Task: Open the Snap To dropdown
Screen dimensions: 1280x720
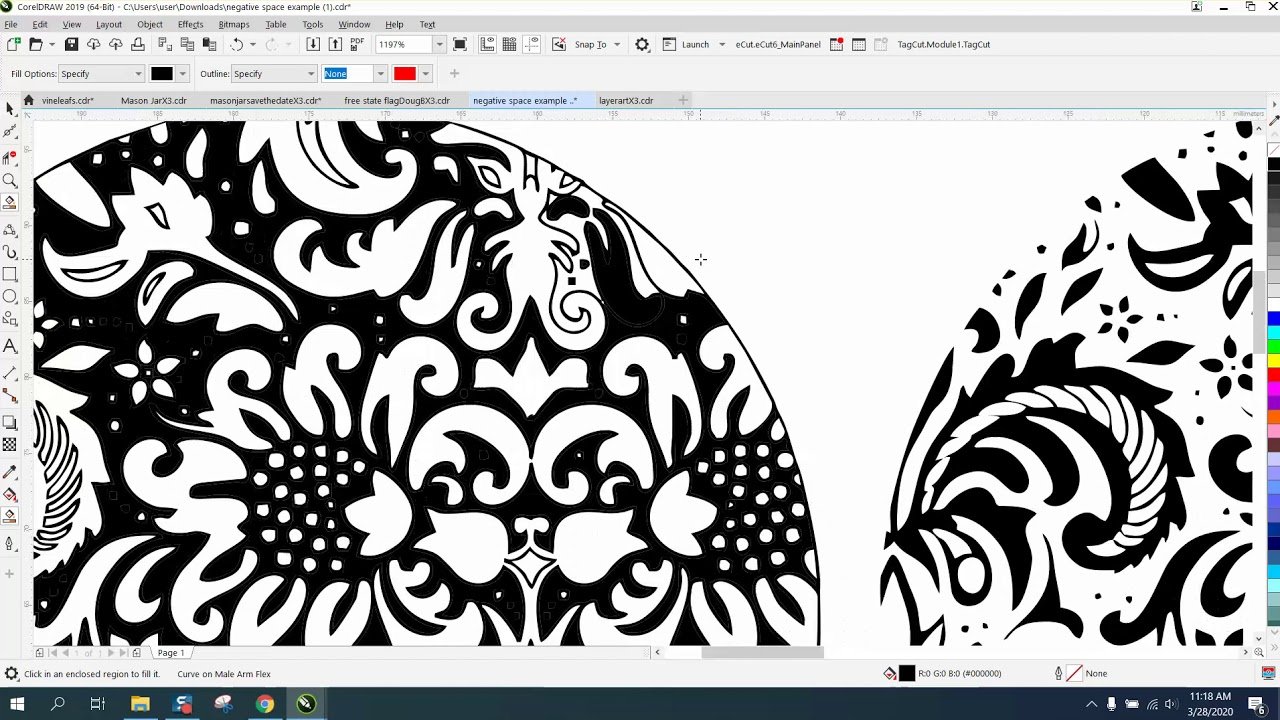Action: (616, 44)
